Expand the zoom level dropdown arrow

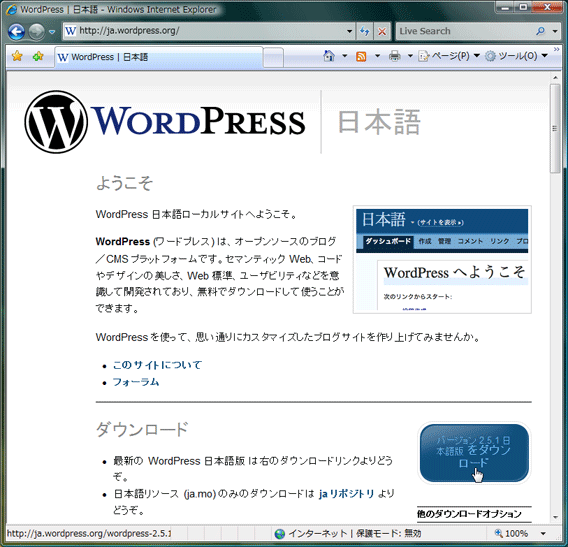[543, 533]
